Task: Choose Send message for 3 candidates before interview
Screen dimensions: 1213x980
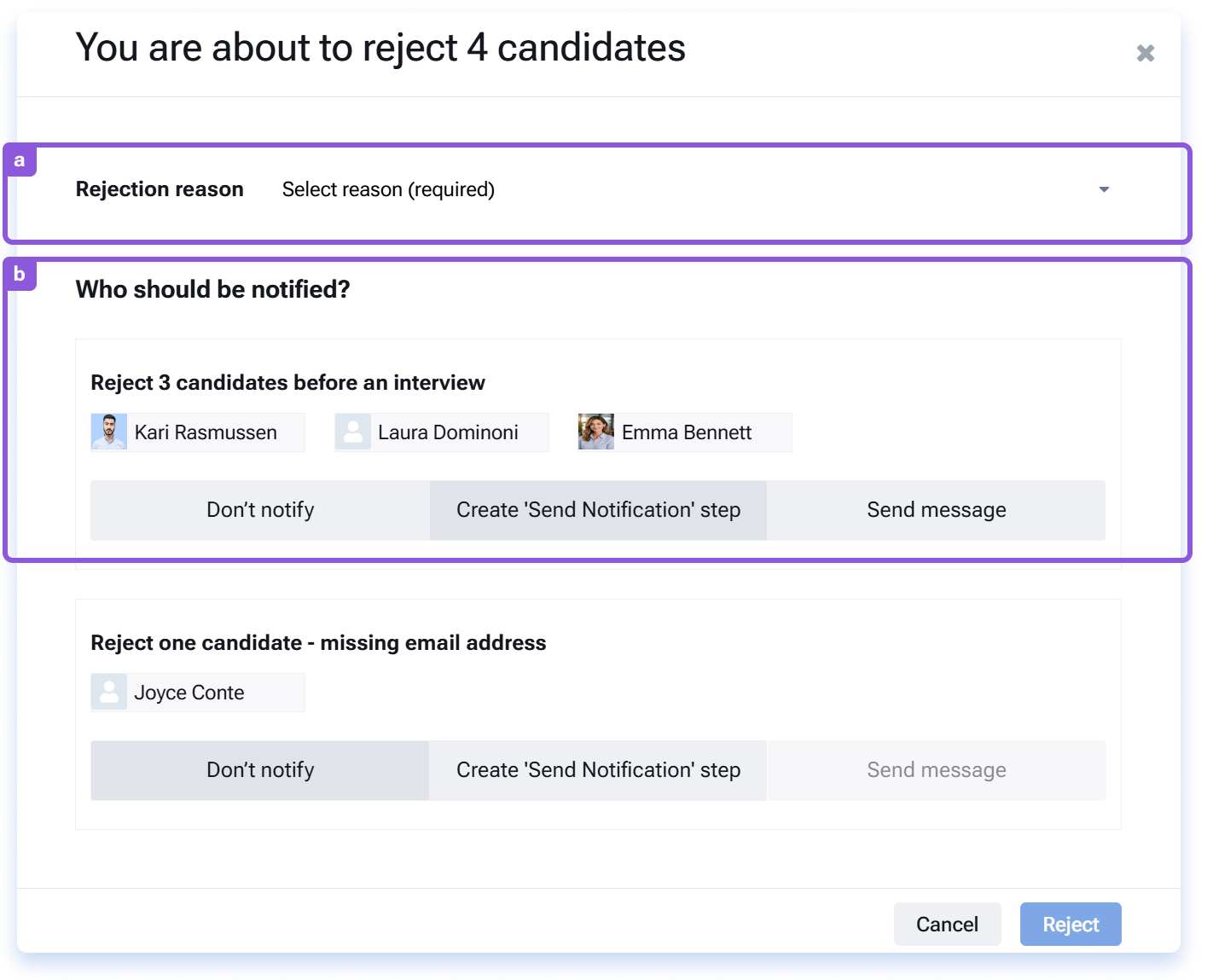Action: coord(937,510)
